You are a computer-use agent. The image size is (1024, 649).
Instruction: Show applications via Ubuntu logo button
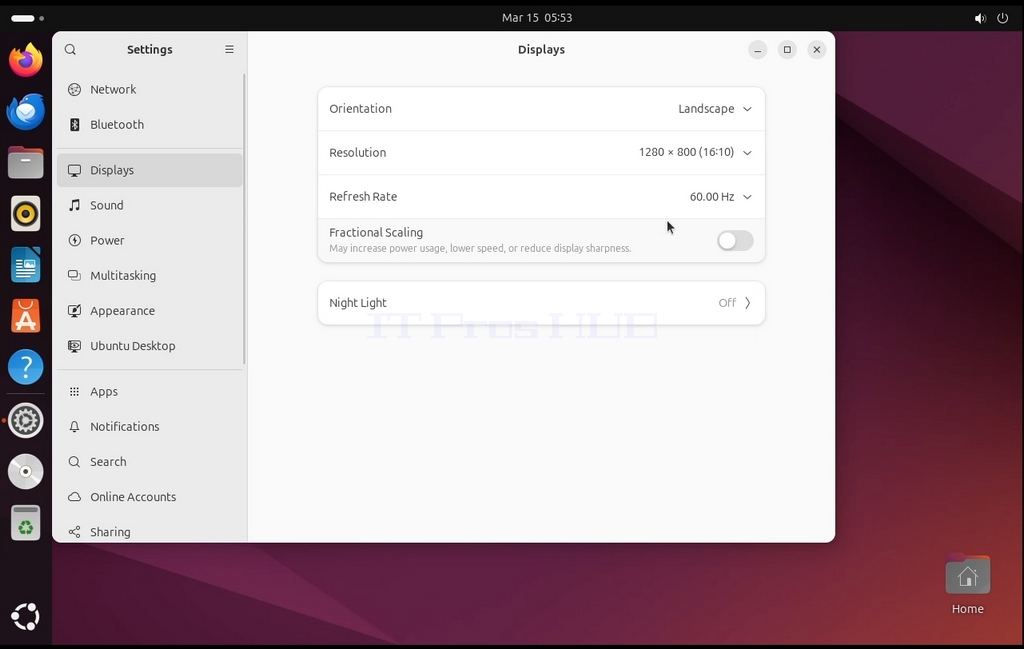point(25,617)
